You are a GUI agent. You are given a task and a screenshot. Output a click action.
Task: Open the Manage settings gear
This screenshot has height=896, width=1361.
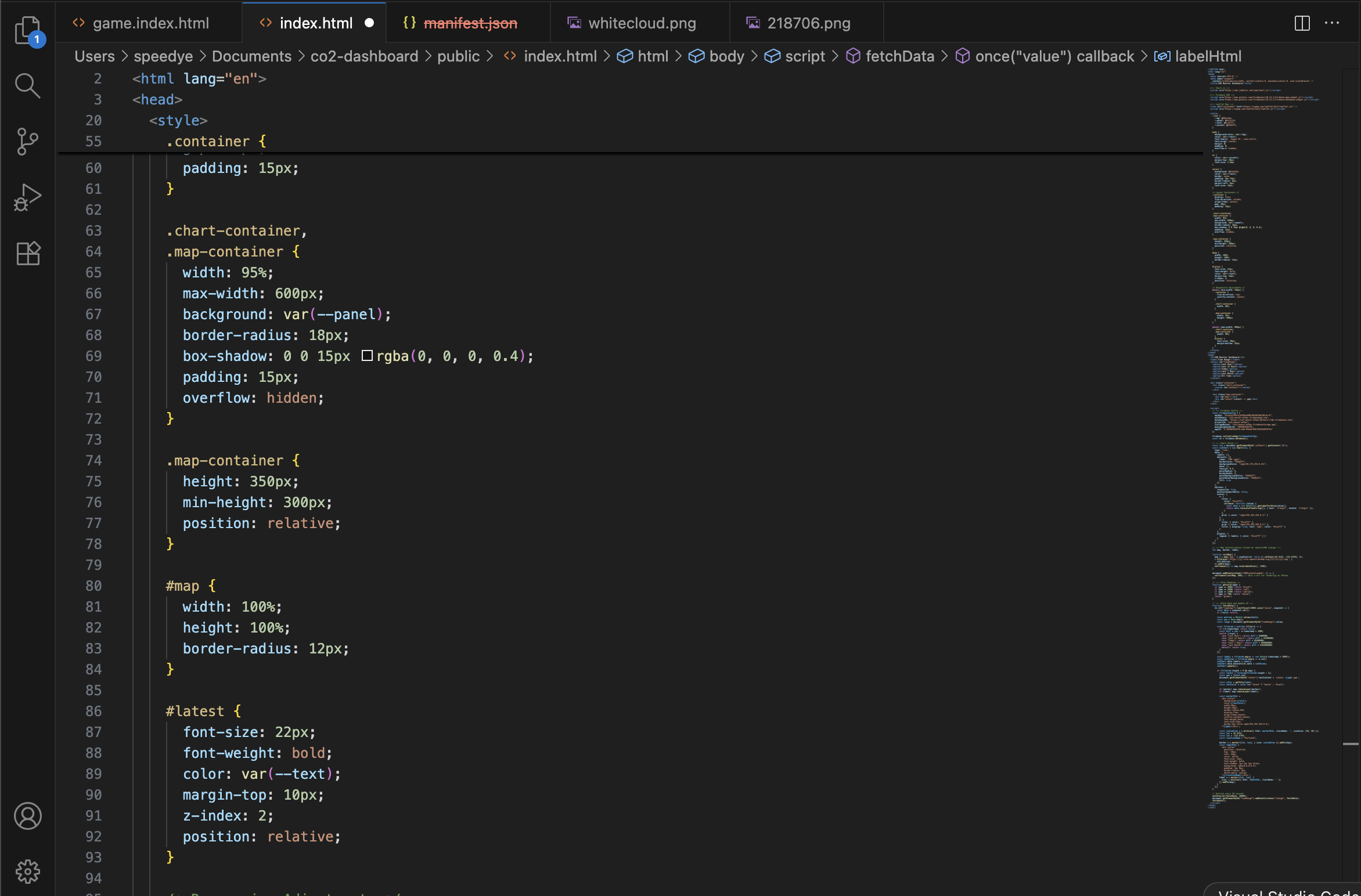[27, 871]
